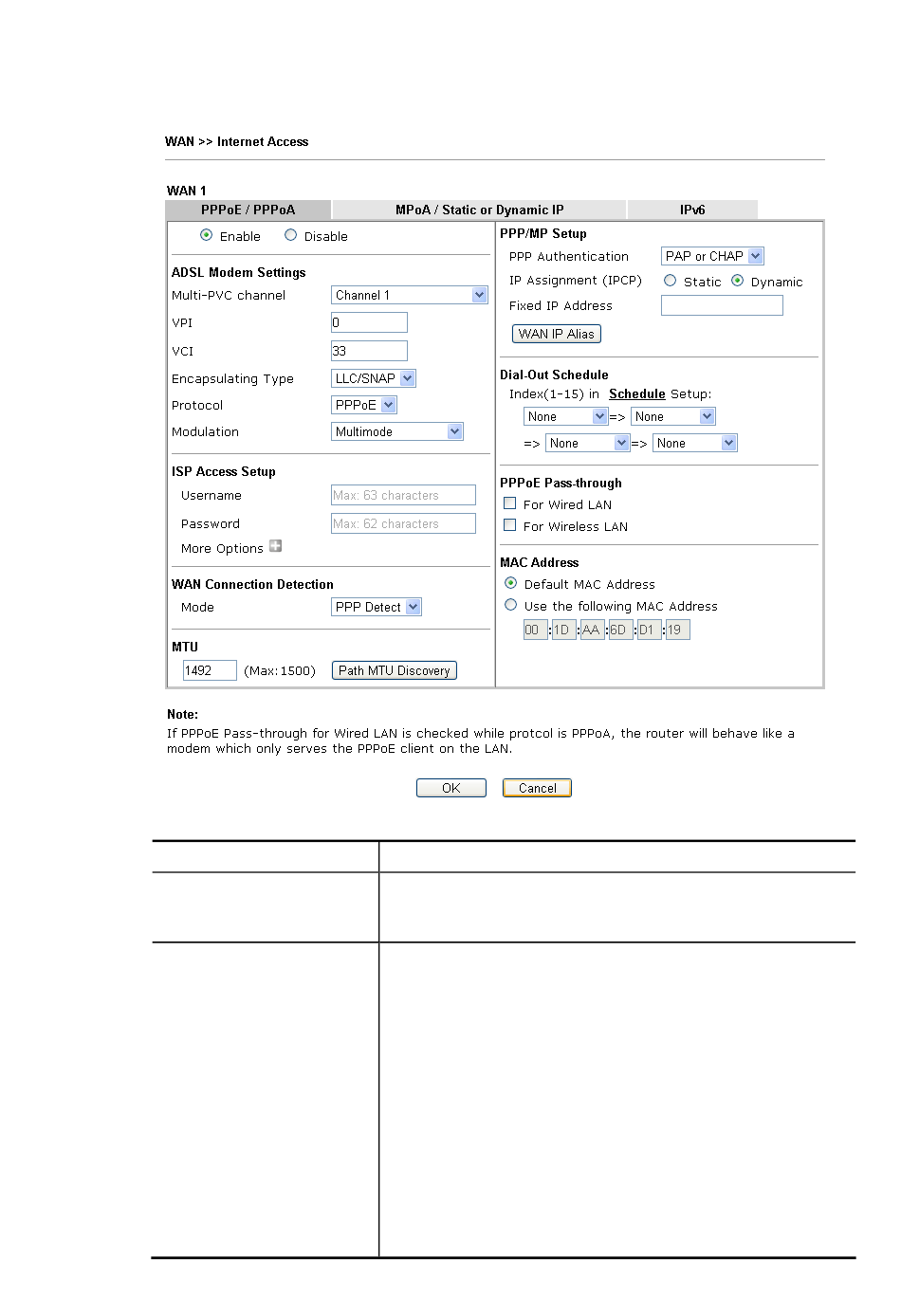901x1316 pixels.
Task: Click the WAN IP Alias button
Action: (557, 334)
